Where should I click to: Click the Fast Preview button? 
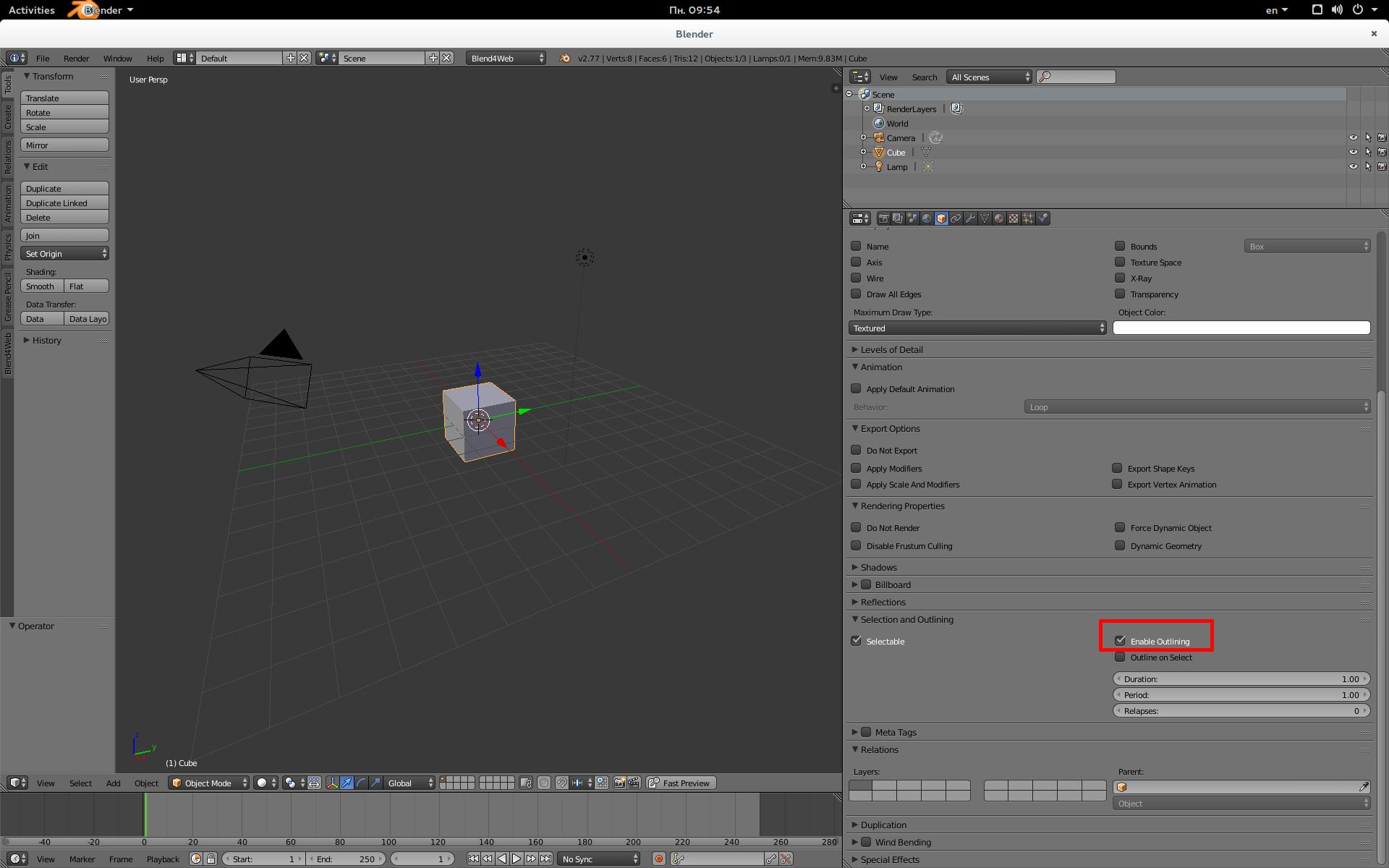coord(680,783)
